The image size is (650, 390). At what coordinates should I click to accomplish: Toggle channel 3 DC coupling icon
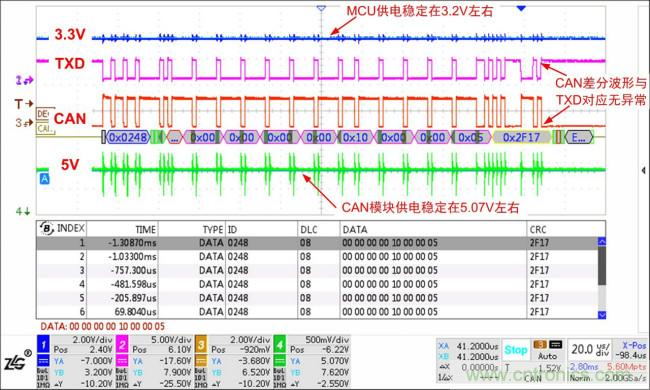click(x=201, y=360)
